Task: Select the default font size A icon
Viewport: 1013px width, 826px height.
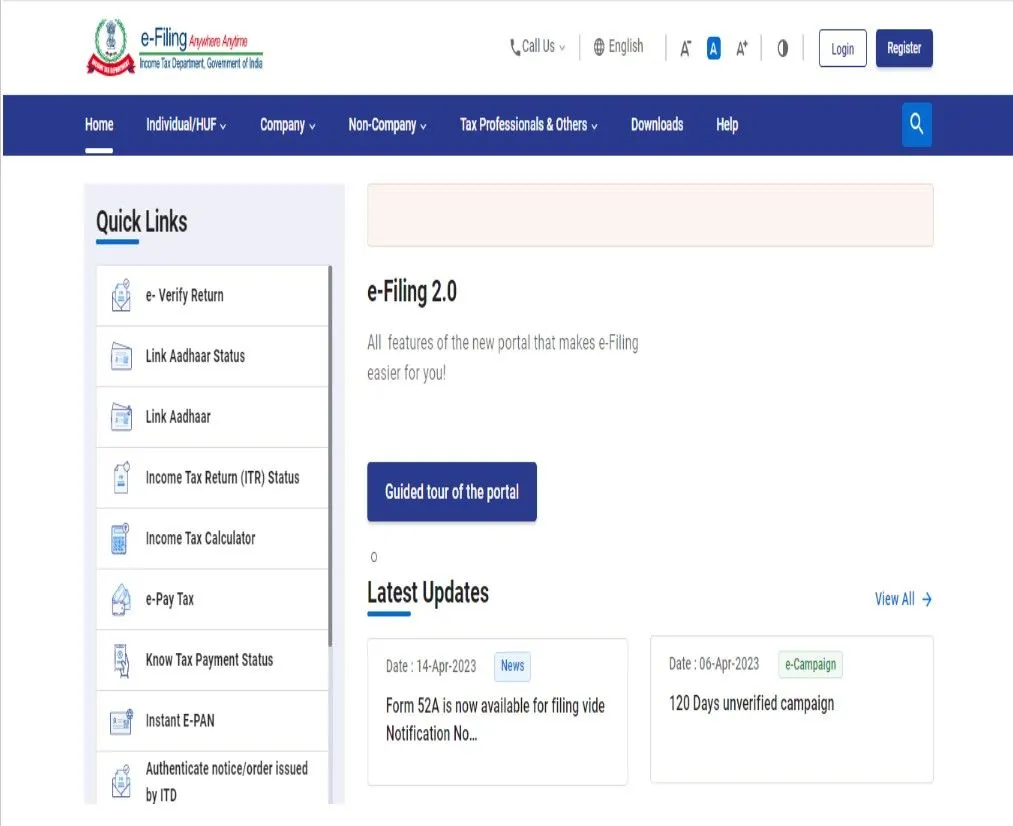Action: tap(713, 48)
